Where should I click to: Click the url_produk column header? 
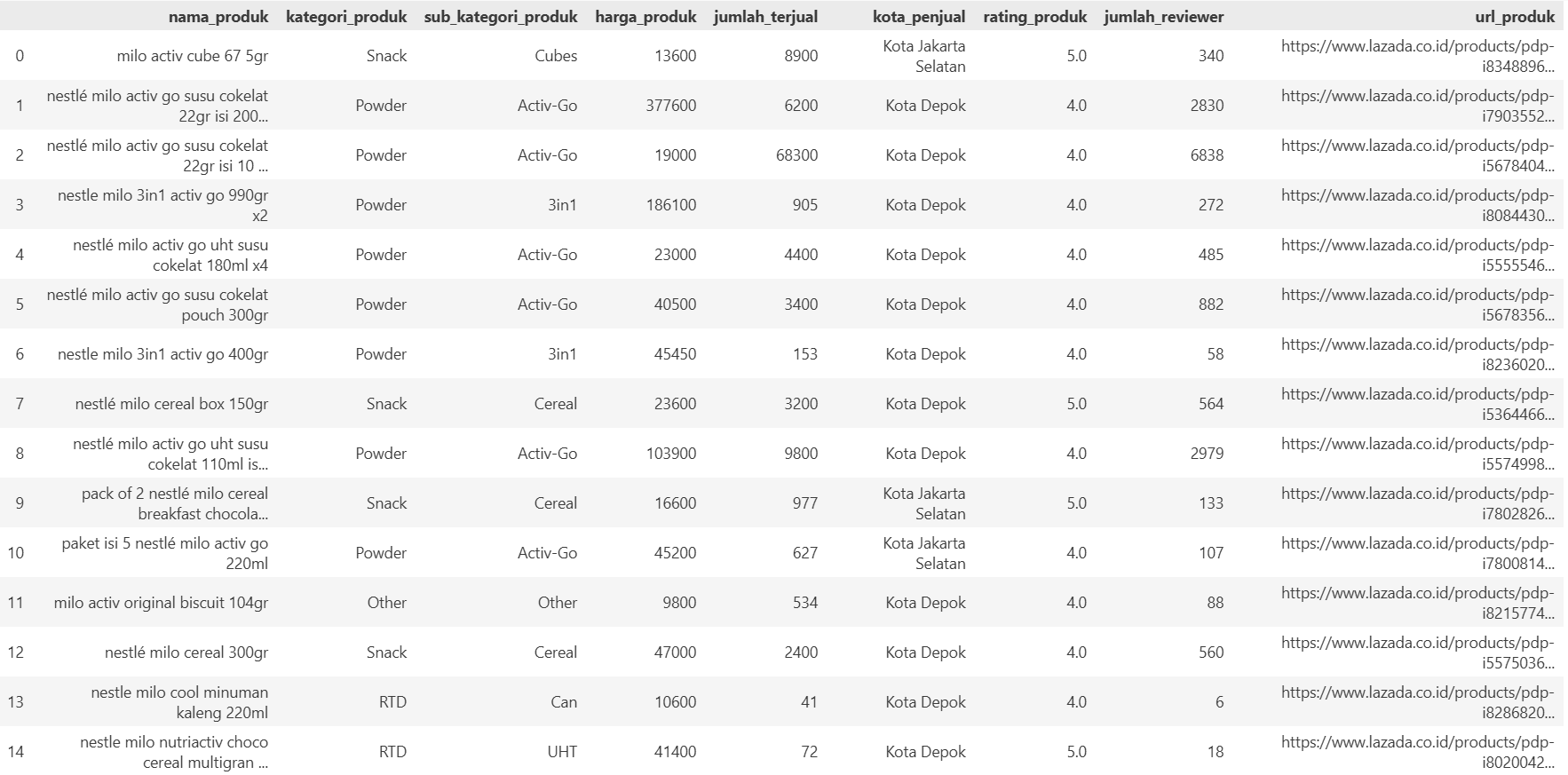pyautogui.click(x=1515, y=17)
